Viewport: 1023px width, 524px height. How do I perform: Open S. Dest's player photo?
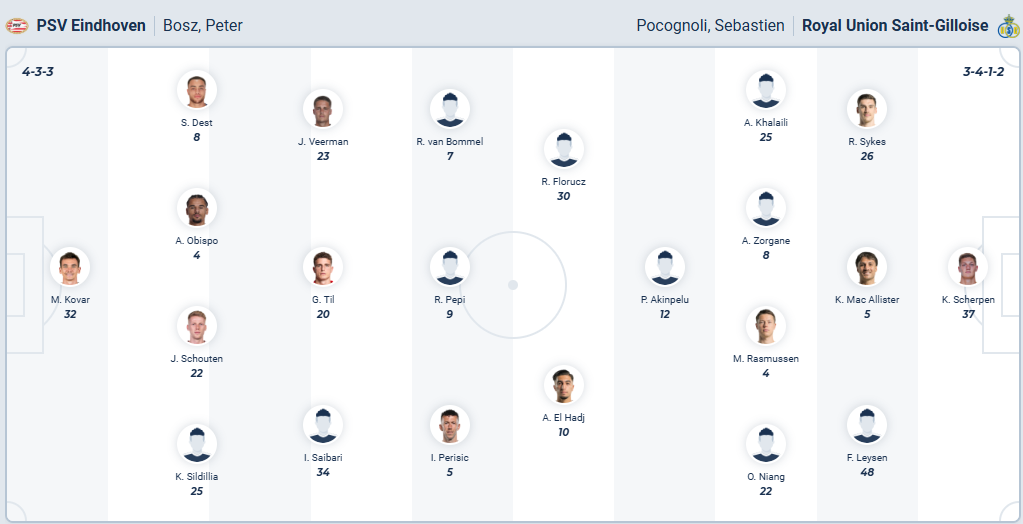click(x=197, y=91)
